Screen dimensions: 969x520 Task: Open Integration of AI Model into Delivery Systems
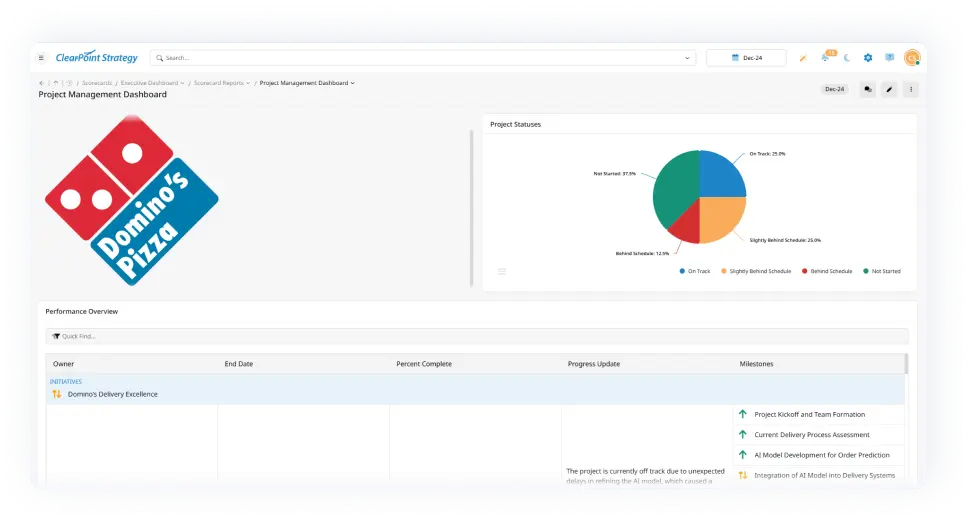click(824, 475)
